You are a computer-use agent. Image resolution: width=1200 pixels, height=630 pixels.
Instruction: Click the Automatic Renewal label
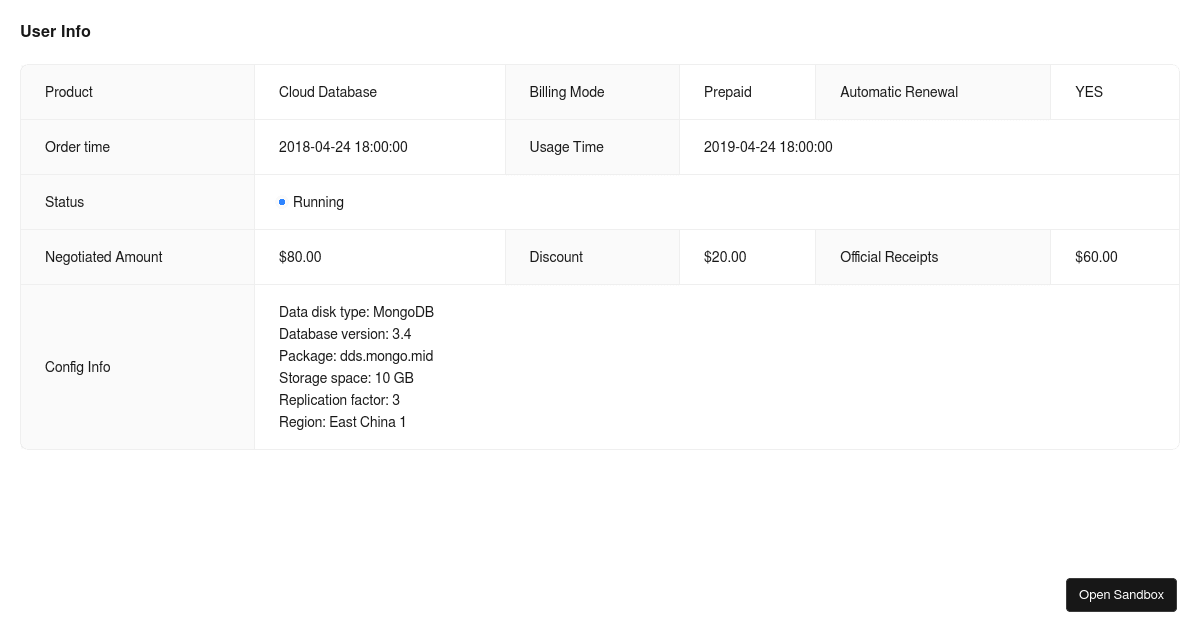click(899, 92)
